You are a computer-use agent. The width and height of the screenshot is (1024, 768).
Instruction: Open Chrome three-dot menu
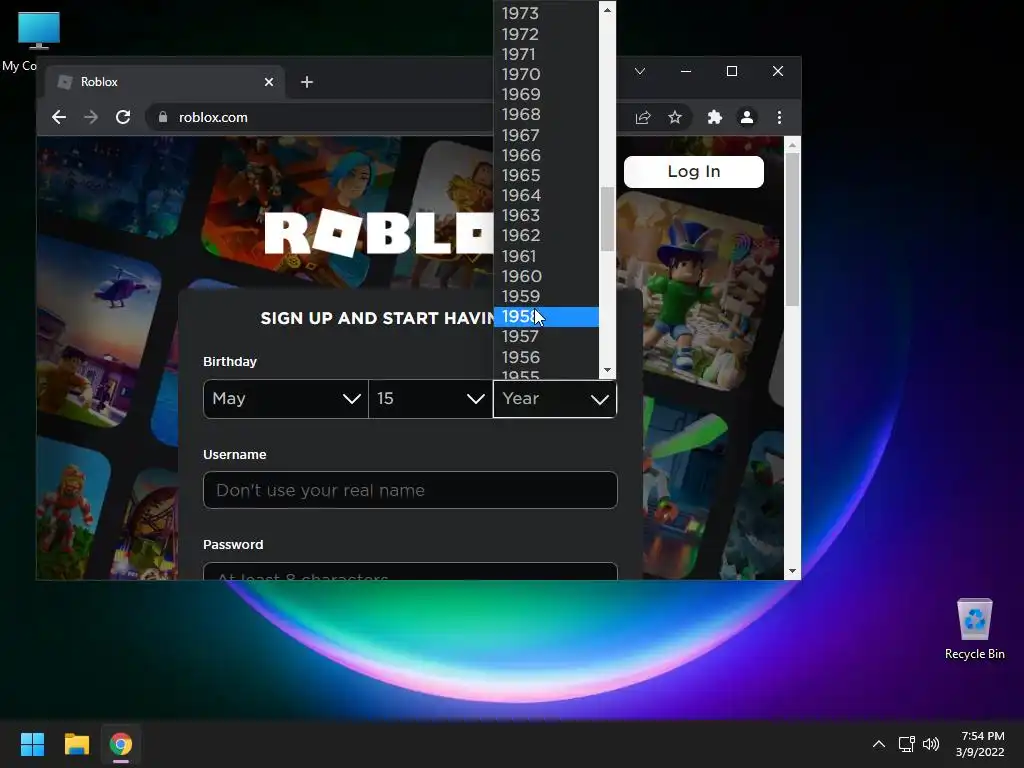click(779, 118)
